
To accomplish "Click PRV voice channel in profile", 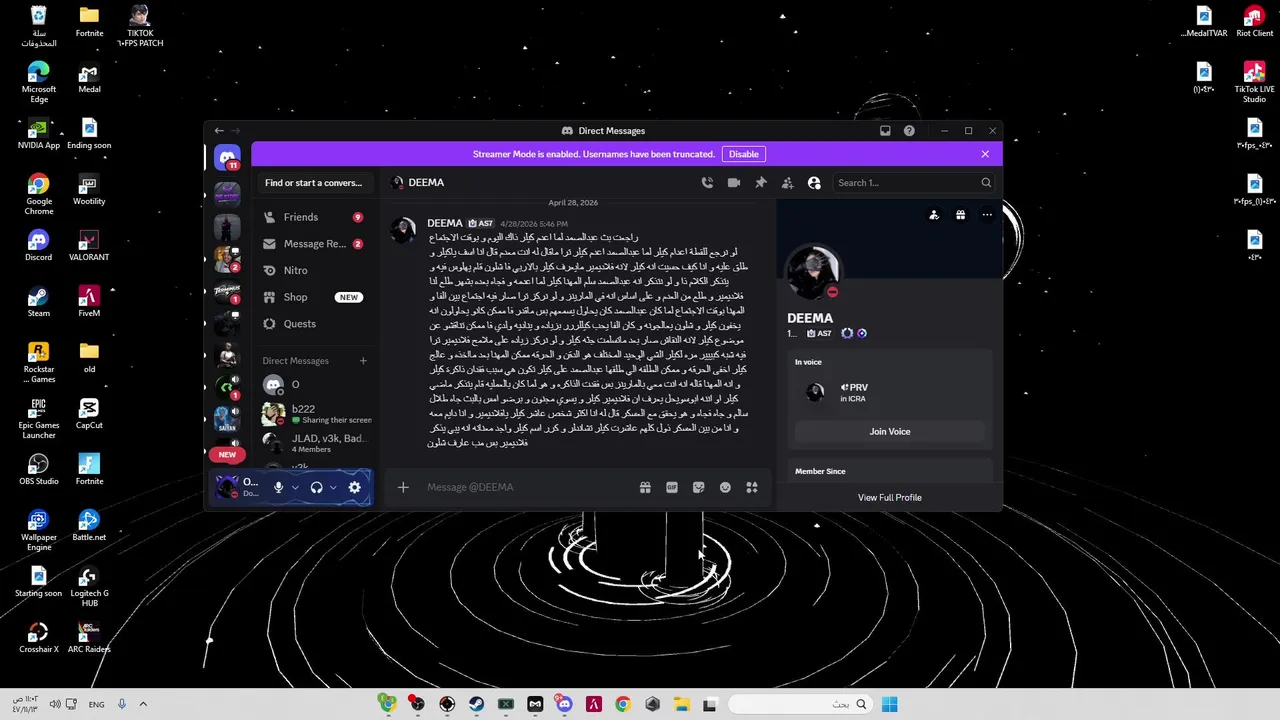I will (854, 387).
